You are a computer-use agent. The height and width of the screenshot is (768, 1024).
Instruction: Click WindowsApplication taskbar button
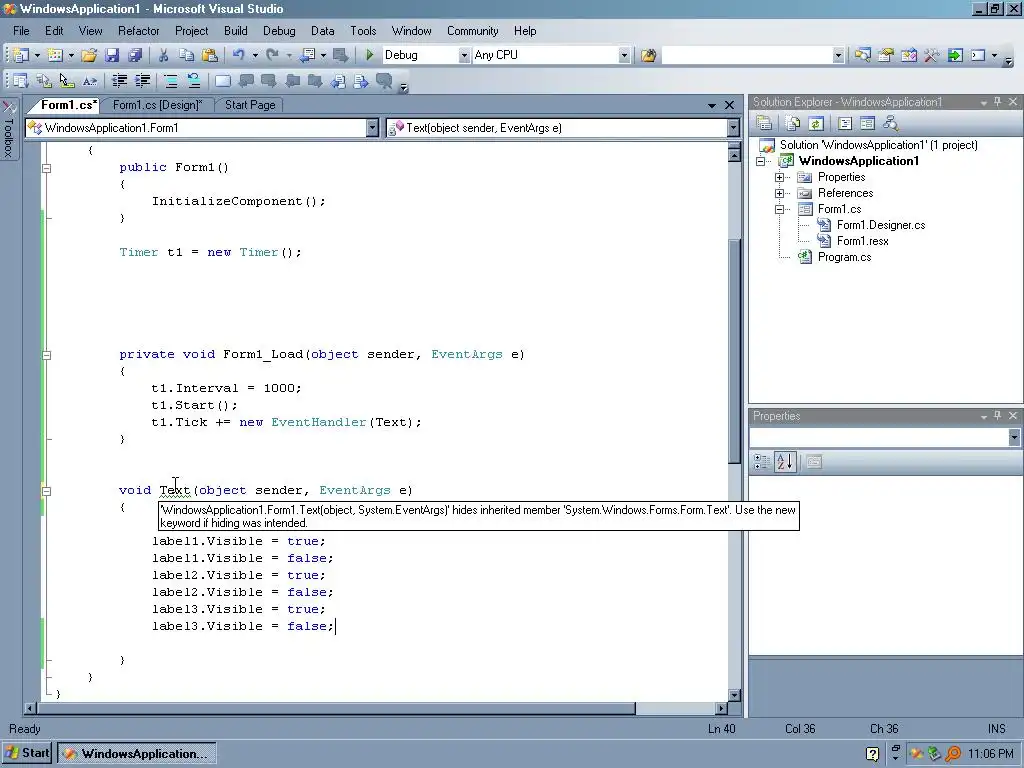tap(136, 754)
